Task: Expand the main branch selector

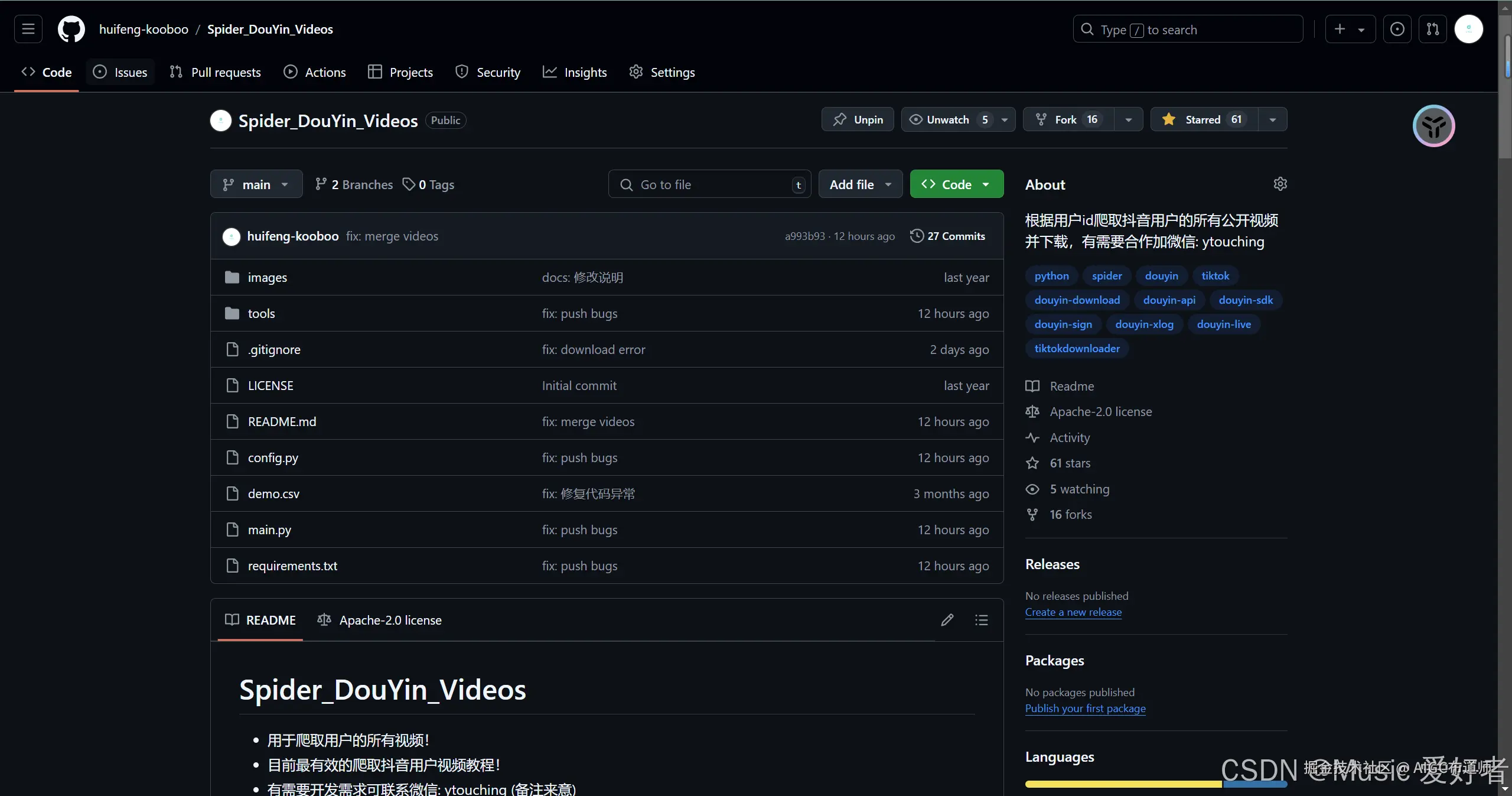Action: coord(256,184)
